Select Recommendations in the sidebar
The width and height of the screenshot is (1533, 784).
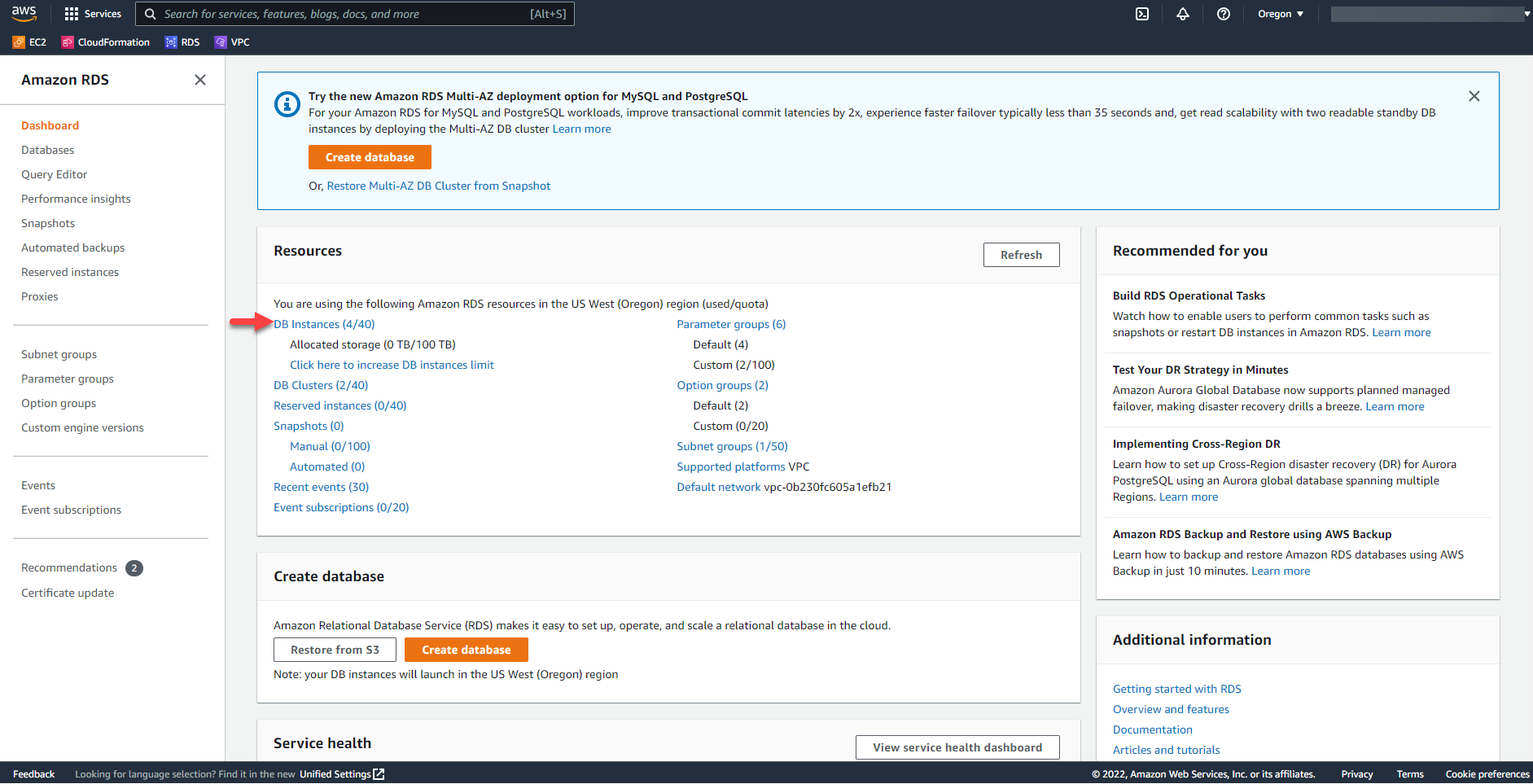[69, 567]
